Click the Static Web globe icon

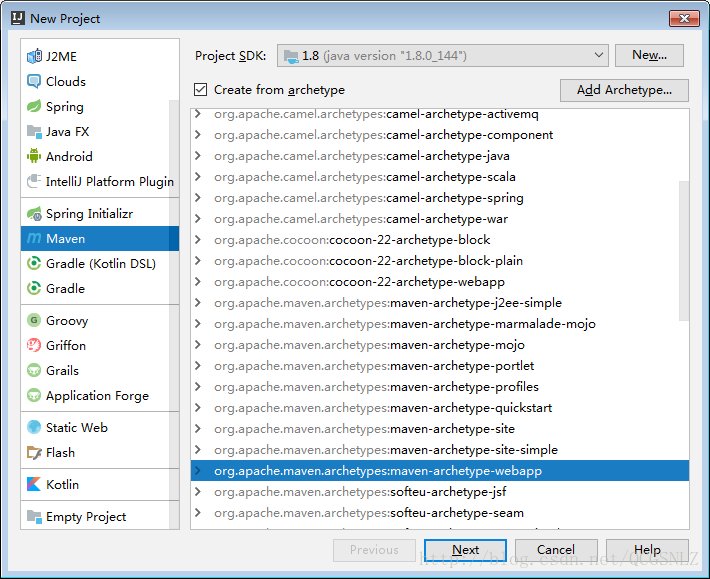[34, 427]
